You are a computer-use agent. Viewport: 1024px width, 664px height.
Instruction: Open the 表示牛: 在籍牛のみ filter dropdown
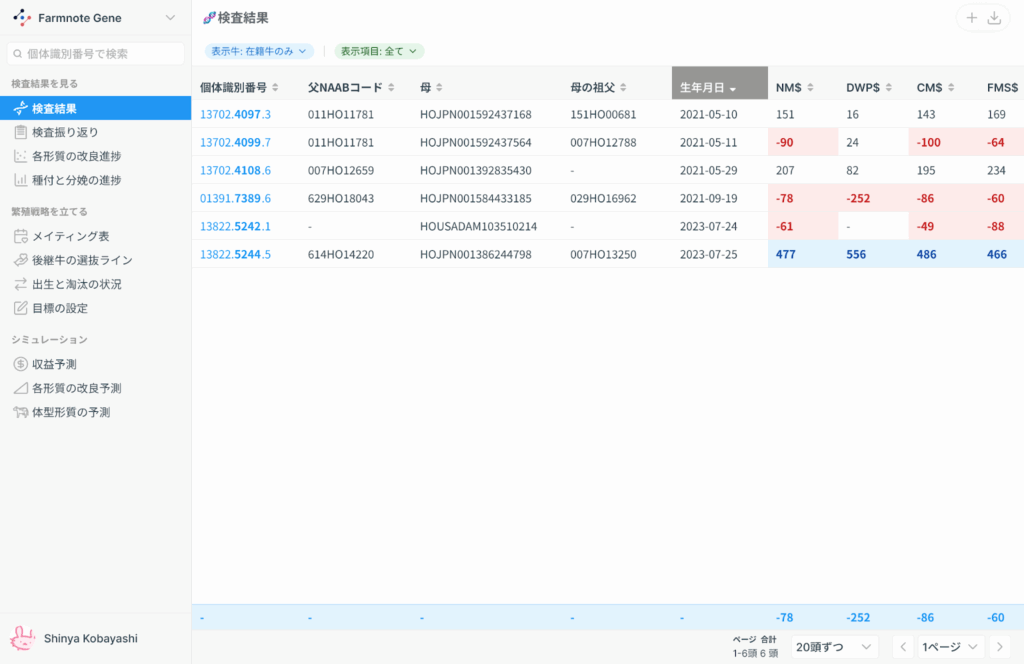(259, 51)
